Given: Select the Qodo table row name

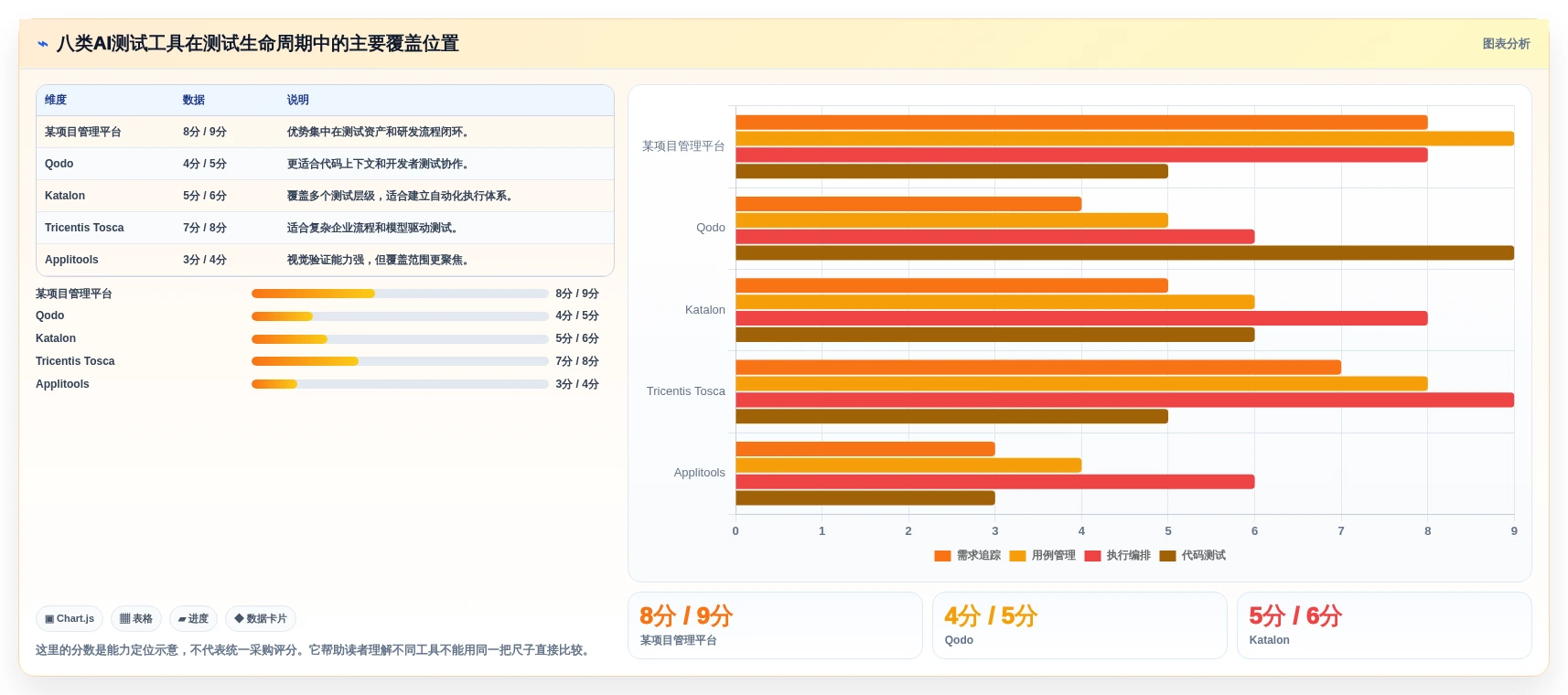Looking at the screenshot, I should coord(59,165).
